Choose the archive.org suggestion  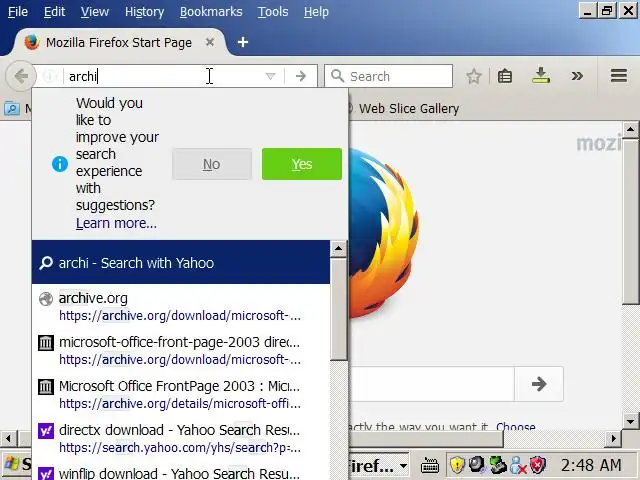click(x=181, y=307)
